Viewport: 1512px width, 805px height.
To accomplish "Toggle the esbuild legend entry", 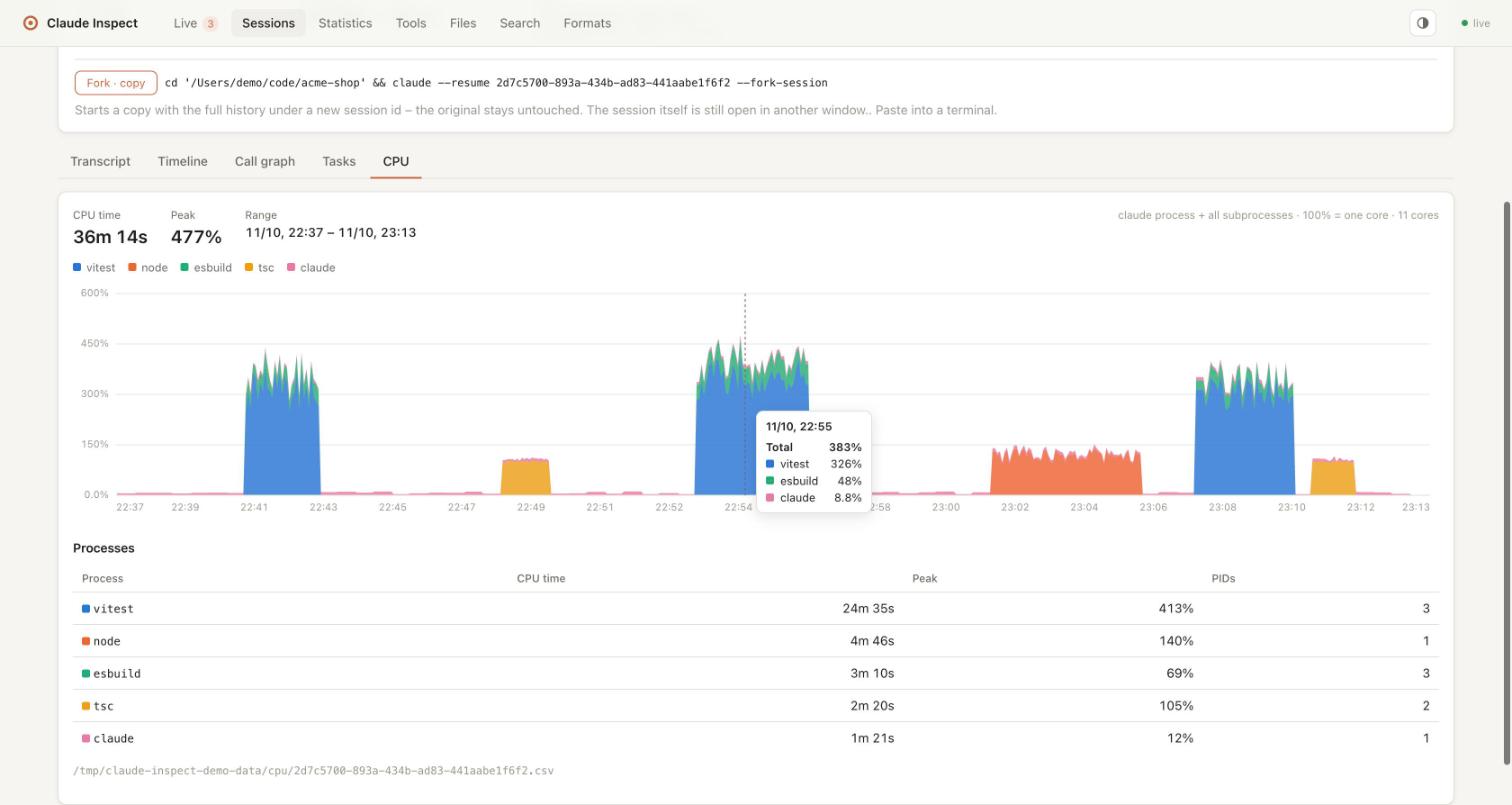I will pos(206,268).
